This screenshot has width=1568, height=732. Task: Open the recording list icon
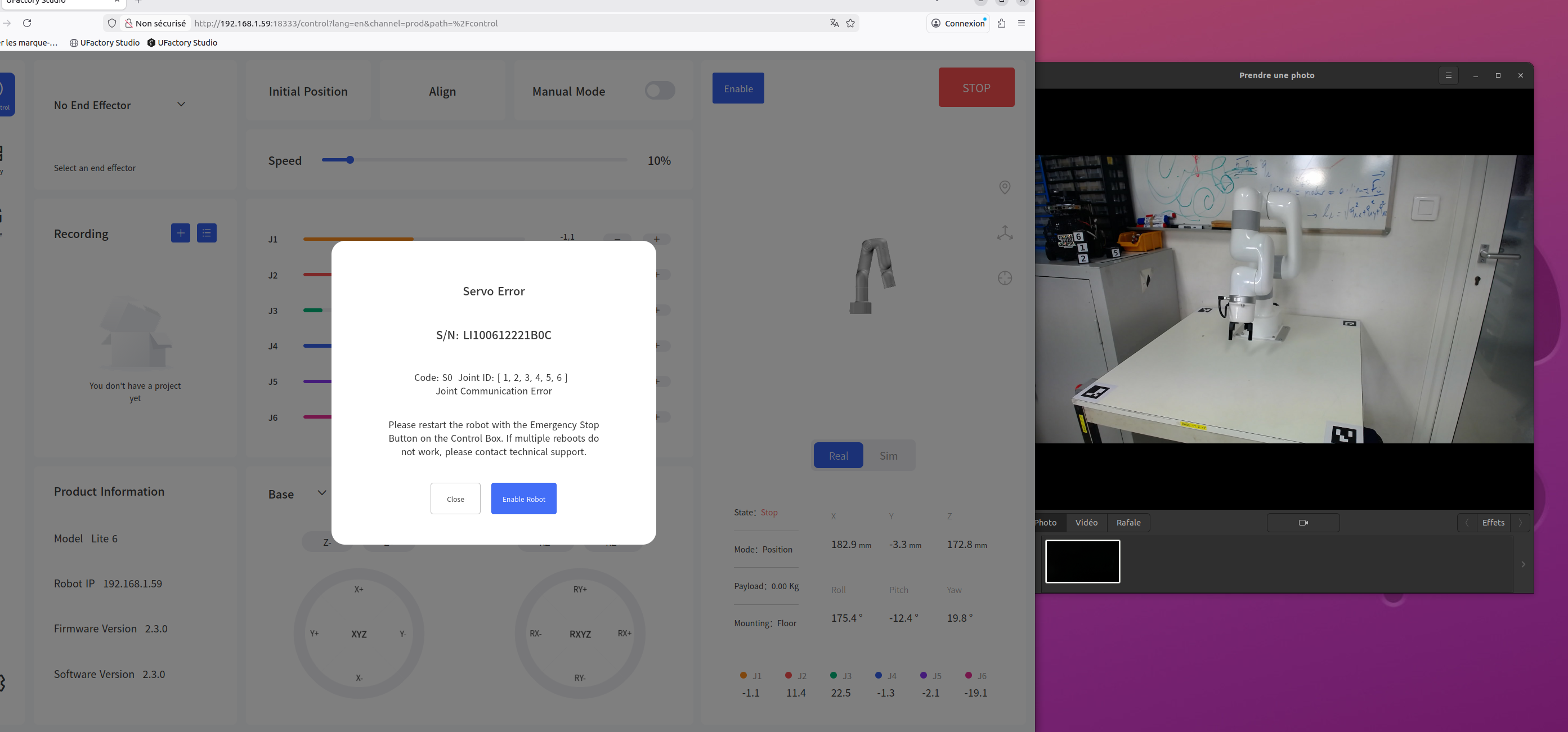207,233
